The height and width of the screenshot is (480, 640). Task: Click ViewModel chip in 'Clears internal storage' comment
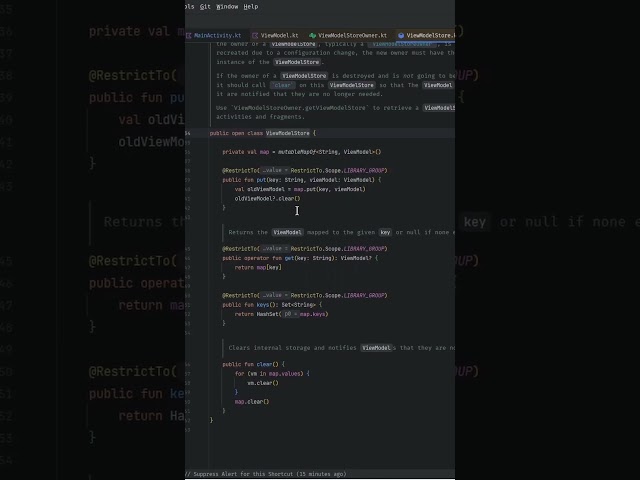[x=376, y=348]
